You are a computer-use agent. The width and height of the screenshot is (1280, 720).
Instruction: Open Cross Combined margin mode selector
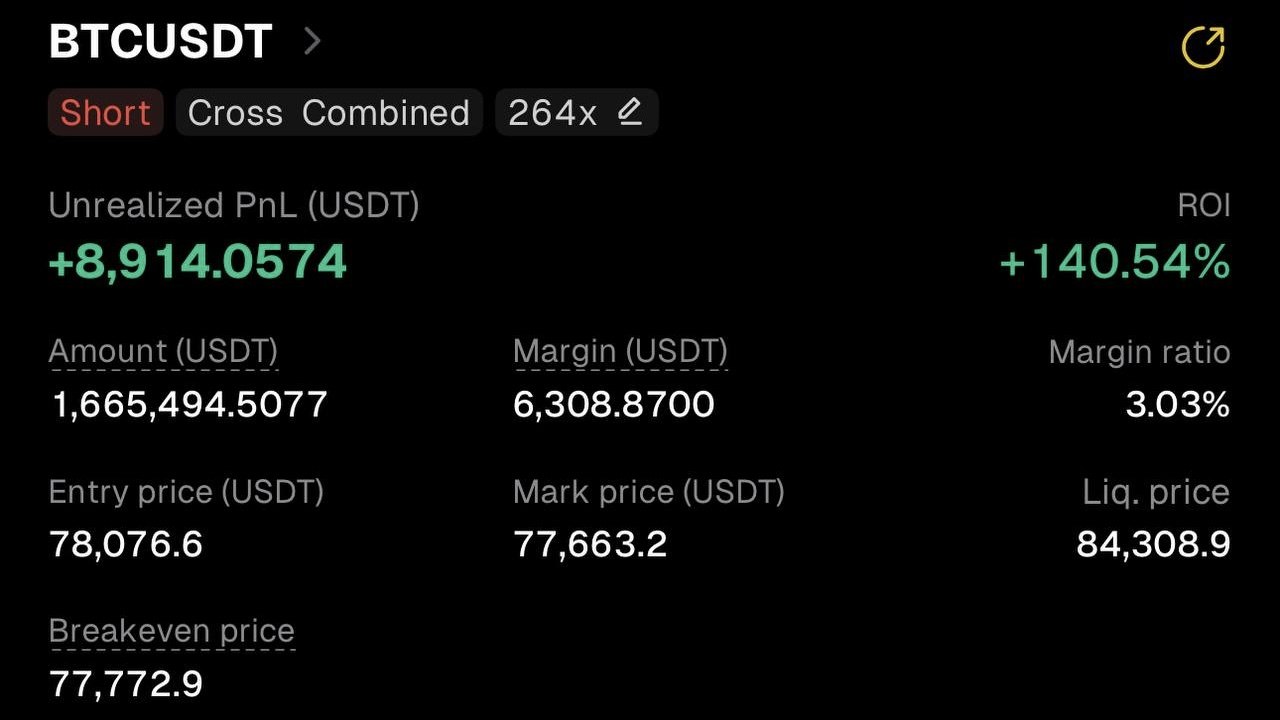click(x=329, y=112)
